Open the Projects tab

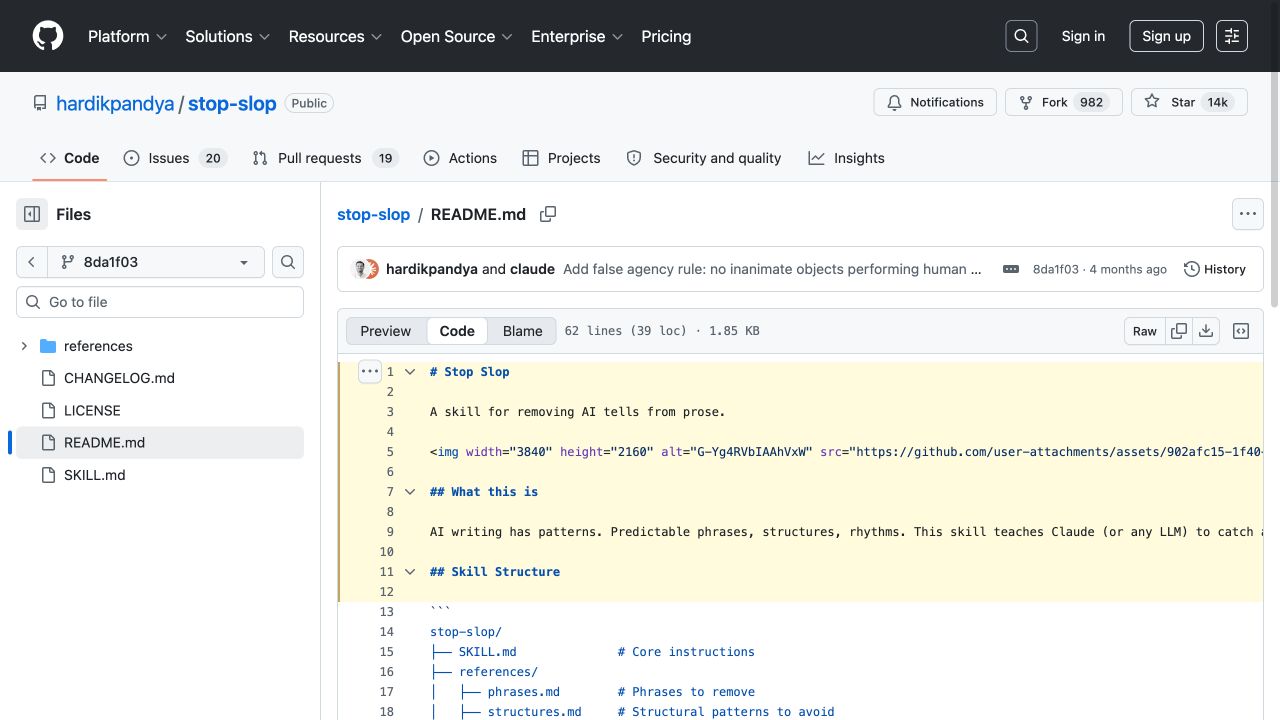(x=561, y=158)
